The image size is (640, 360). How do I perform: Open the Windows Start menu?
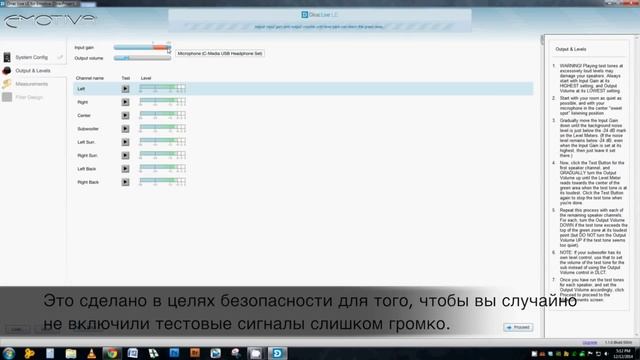click(9, 353)
